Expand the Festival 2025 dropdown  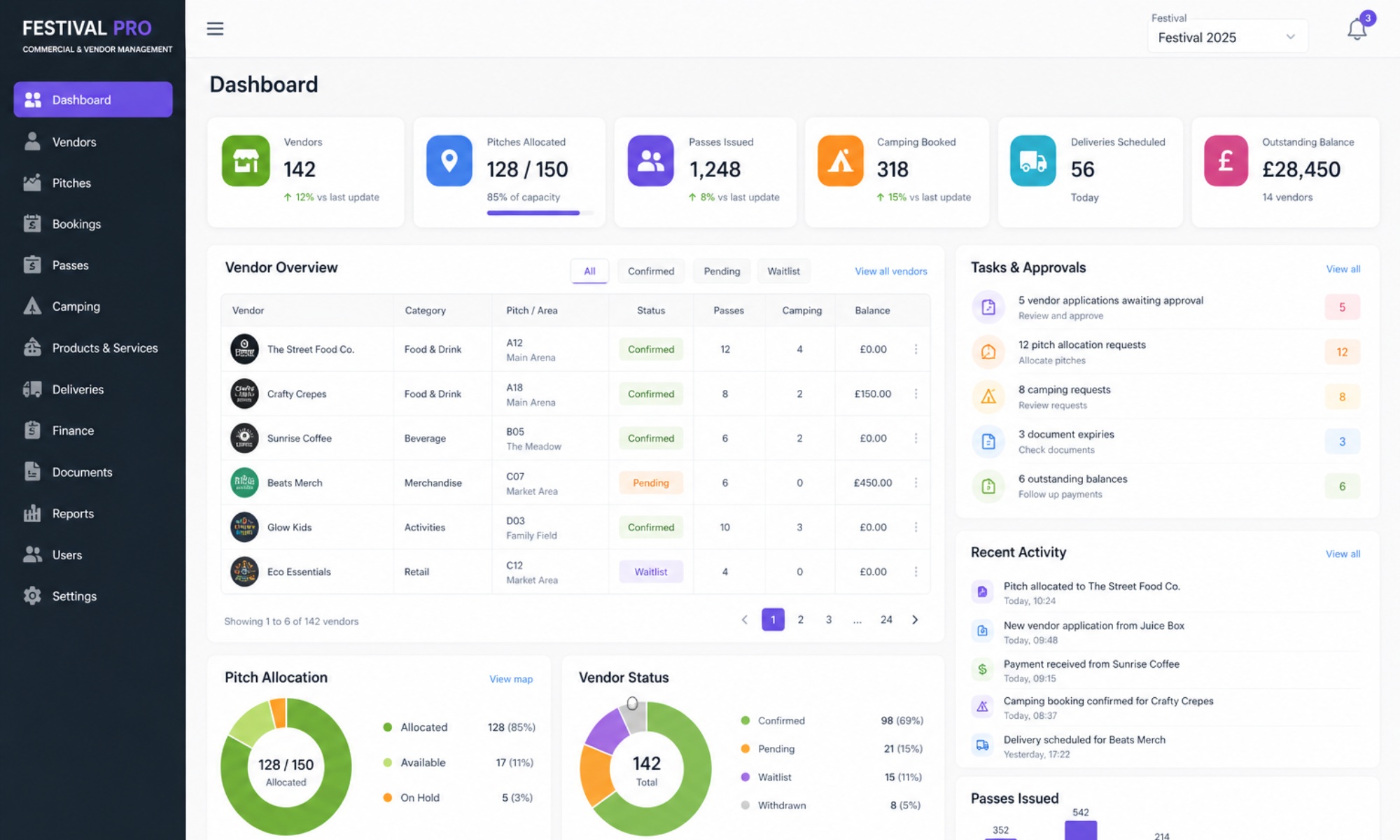coord(1227,37)
